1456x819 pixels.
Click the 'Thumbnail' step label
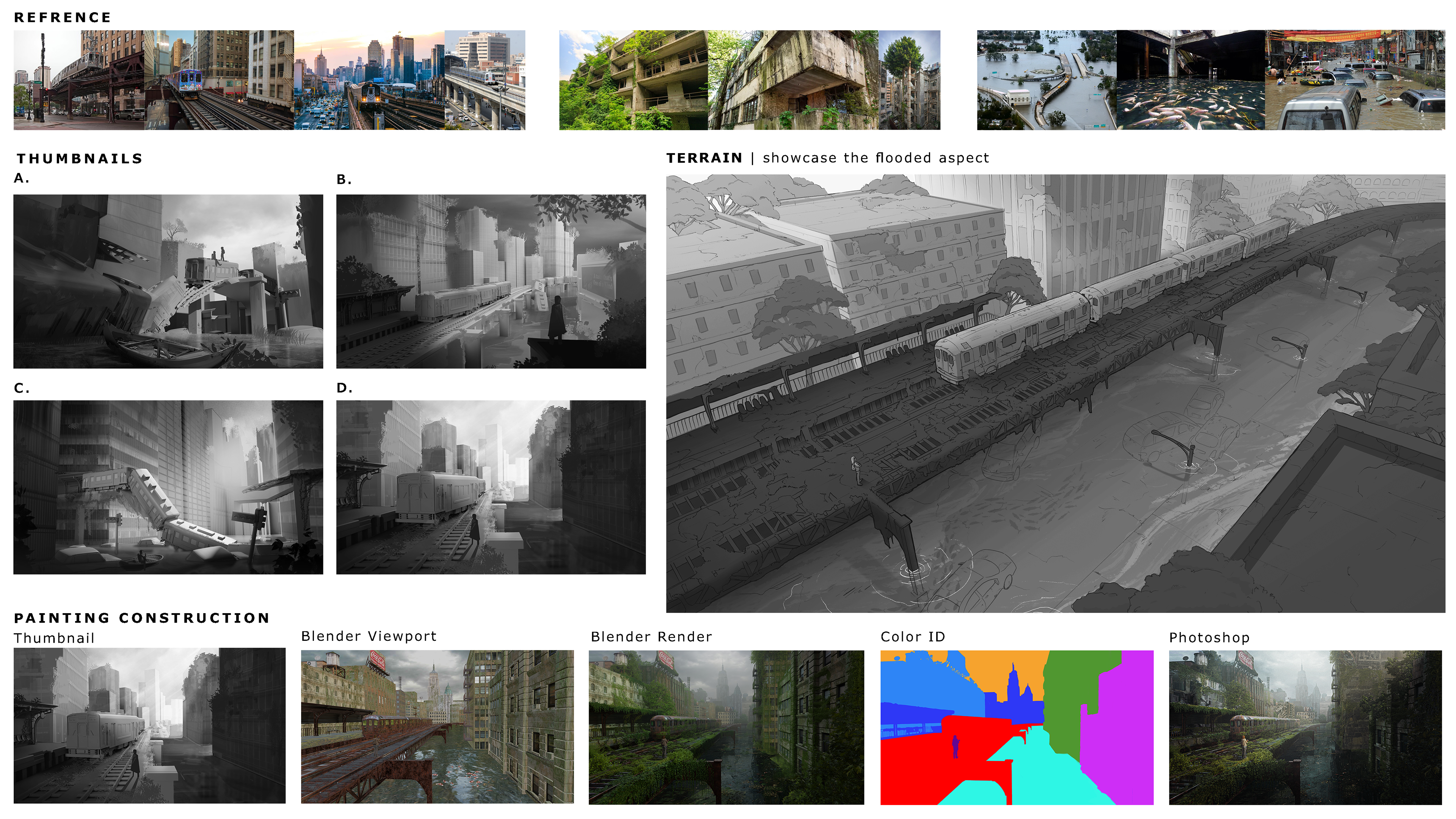pyautogui.click(x=54, y=638)
